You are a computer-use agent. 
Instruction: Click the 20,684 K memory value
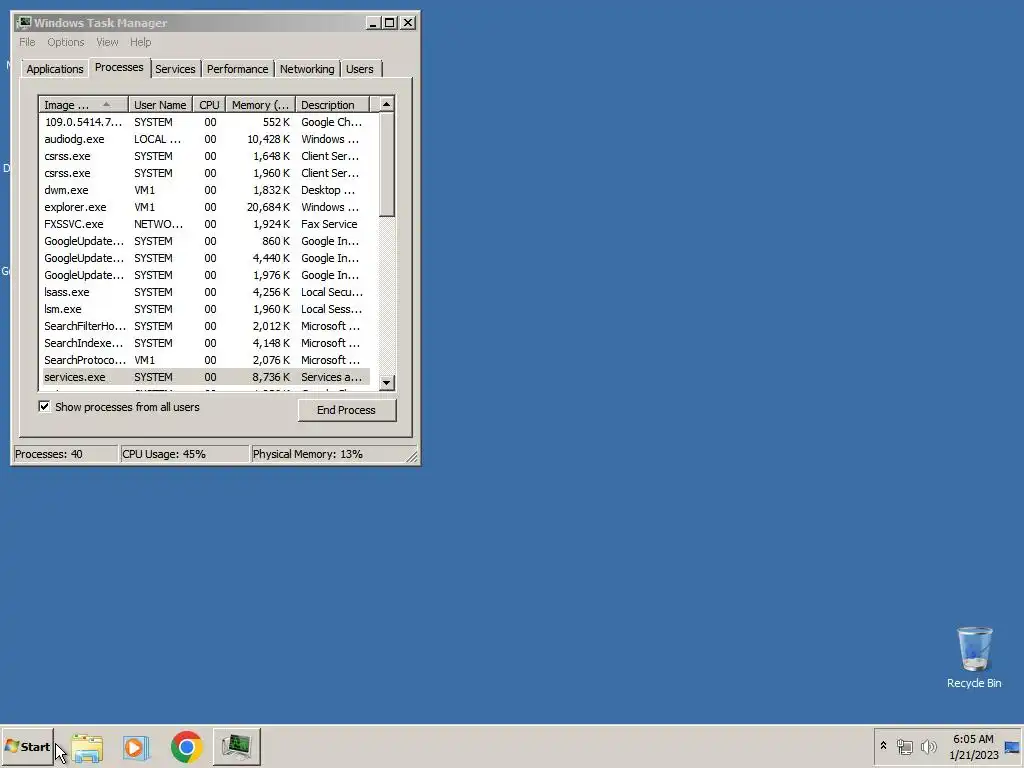[x=268, y=207]
